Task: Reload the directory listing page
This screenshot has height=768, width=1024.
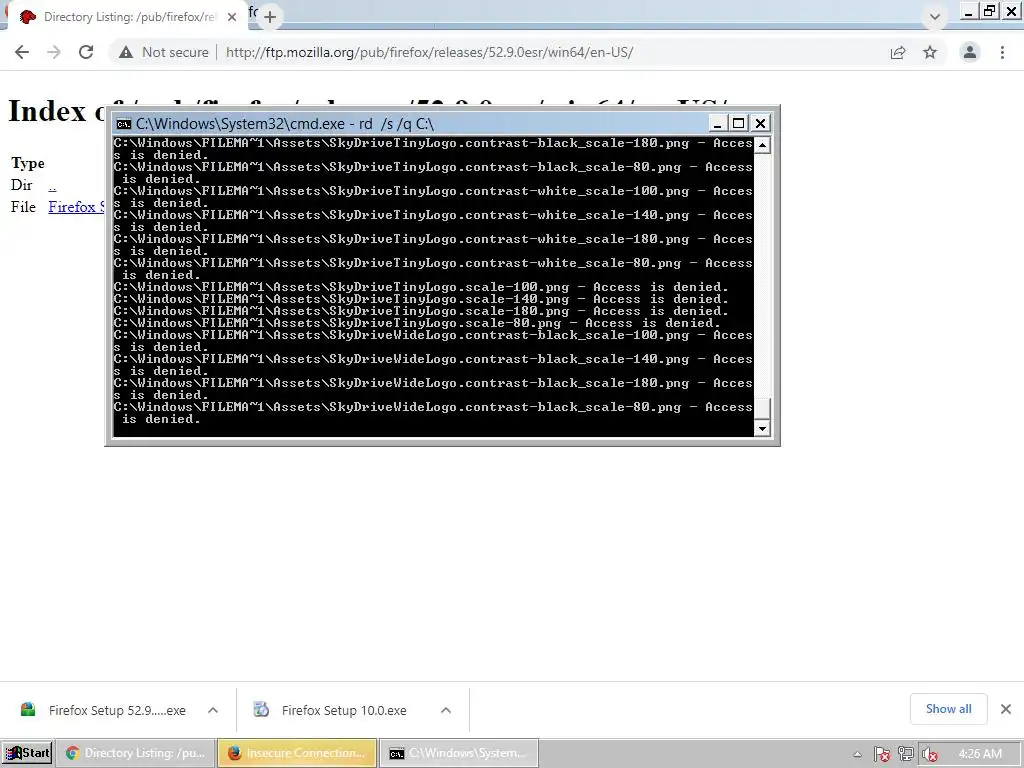Action: click(x=86, y=52)
